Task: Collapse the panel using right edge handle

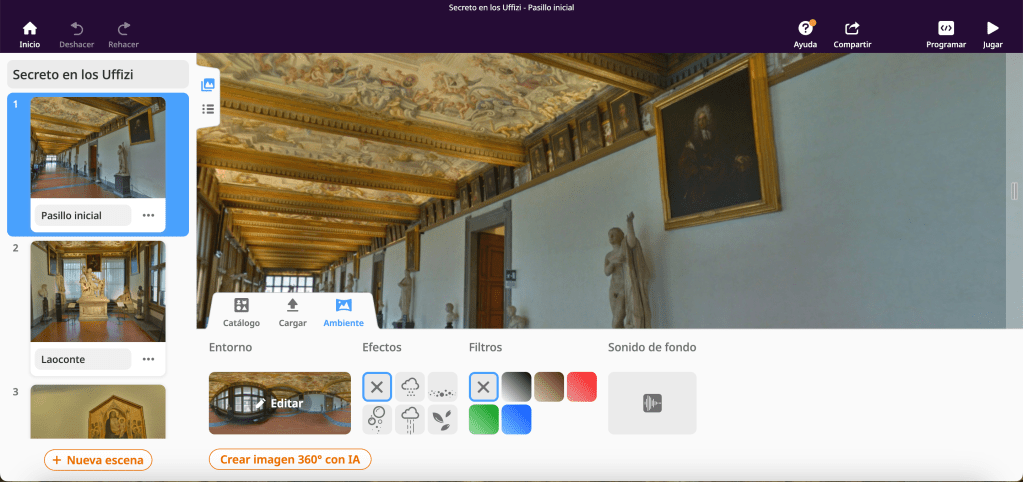Action: tap(1014, 190)
